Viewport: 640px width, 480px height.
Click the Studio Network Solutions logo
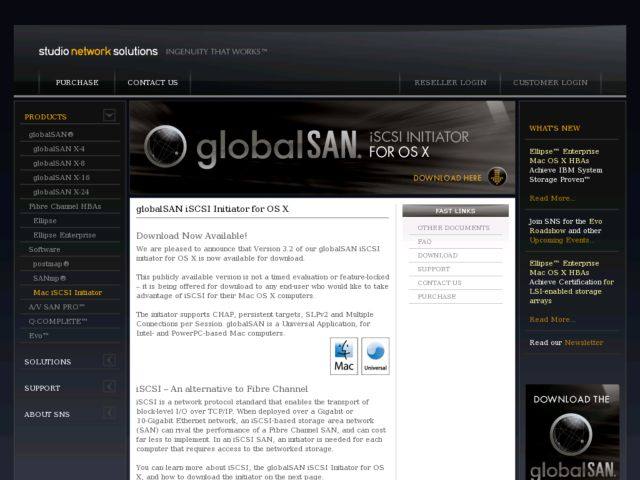(x=98, y=51)
